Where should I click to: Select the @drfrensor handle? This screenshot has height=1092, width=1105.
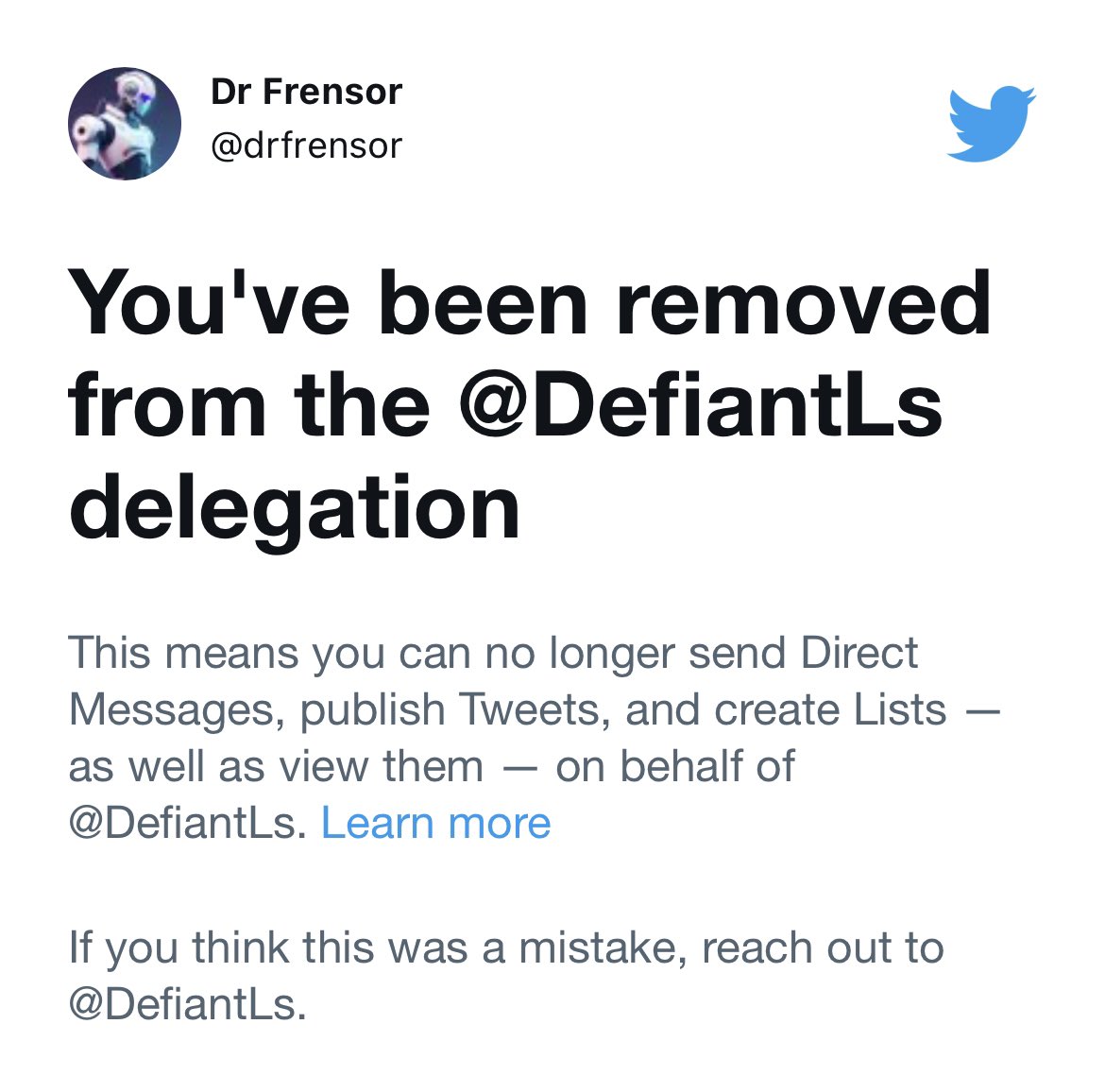pyautogui.click(x=306, y=145)
